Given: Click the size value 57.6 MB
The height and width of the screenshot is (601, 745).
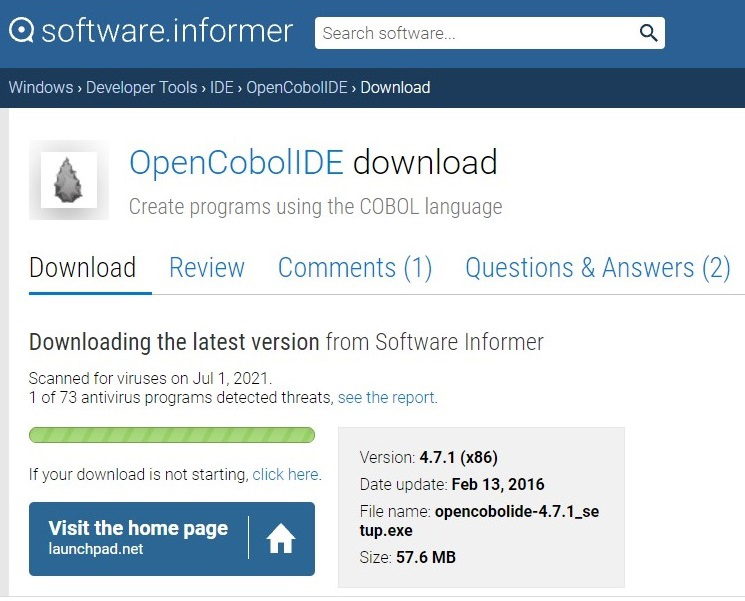Looking at the screenshot, I should pyautogui.click(x=426, y=557).
